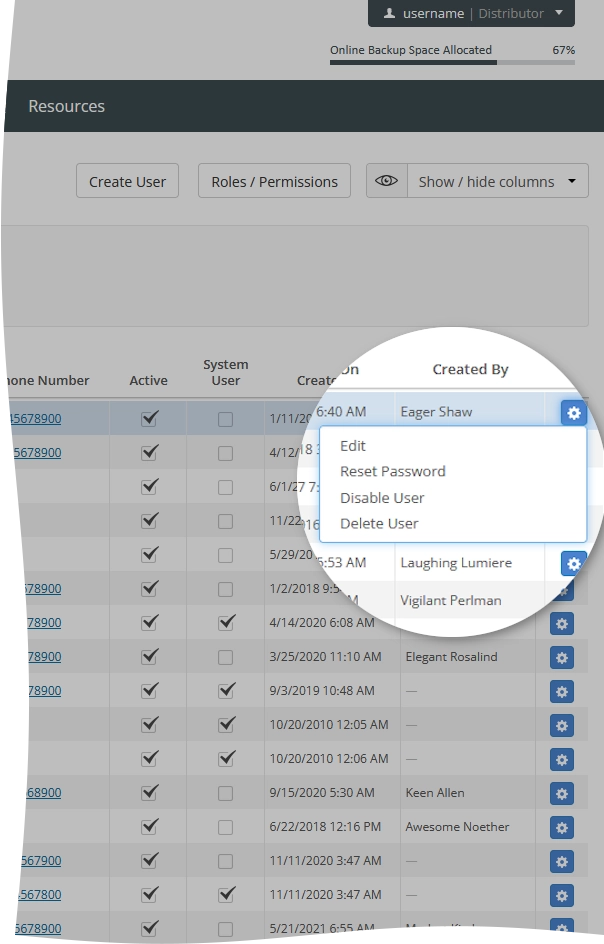The width and height of the screenshot is (604, 944).
Task: Click Laughing Lumiere name cell
Action: (x=456, y=563)
